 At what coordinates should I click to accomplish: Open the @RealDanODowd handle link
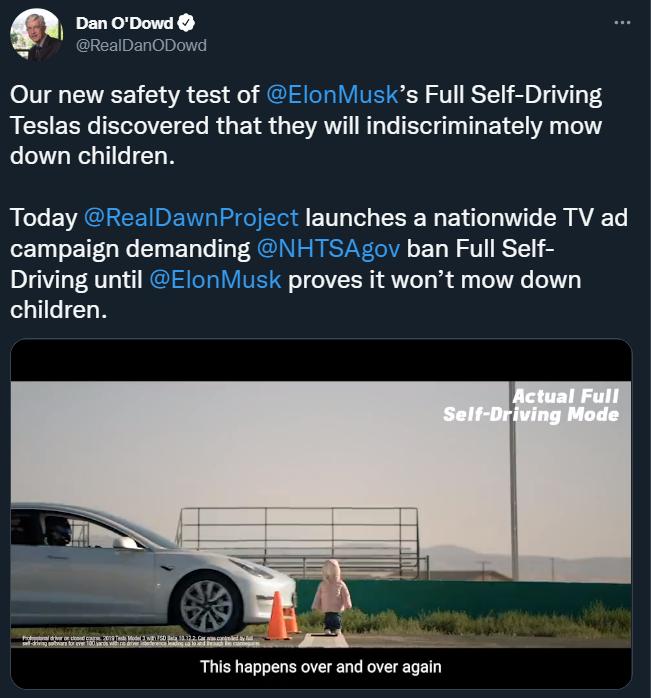pos(141,45)
